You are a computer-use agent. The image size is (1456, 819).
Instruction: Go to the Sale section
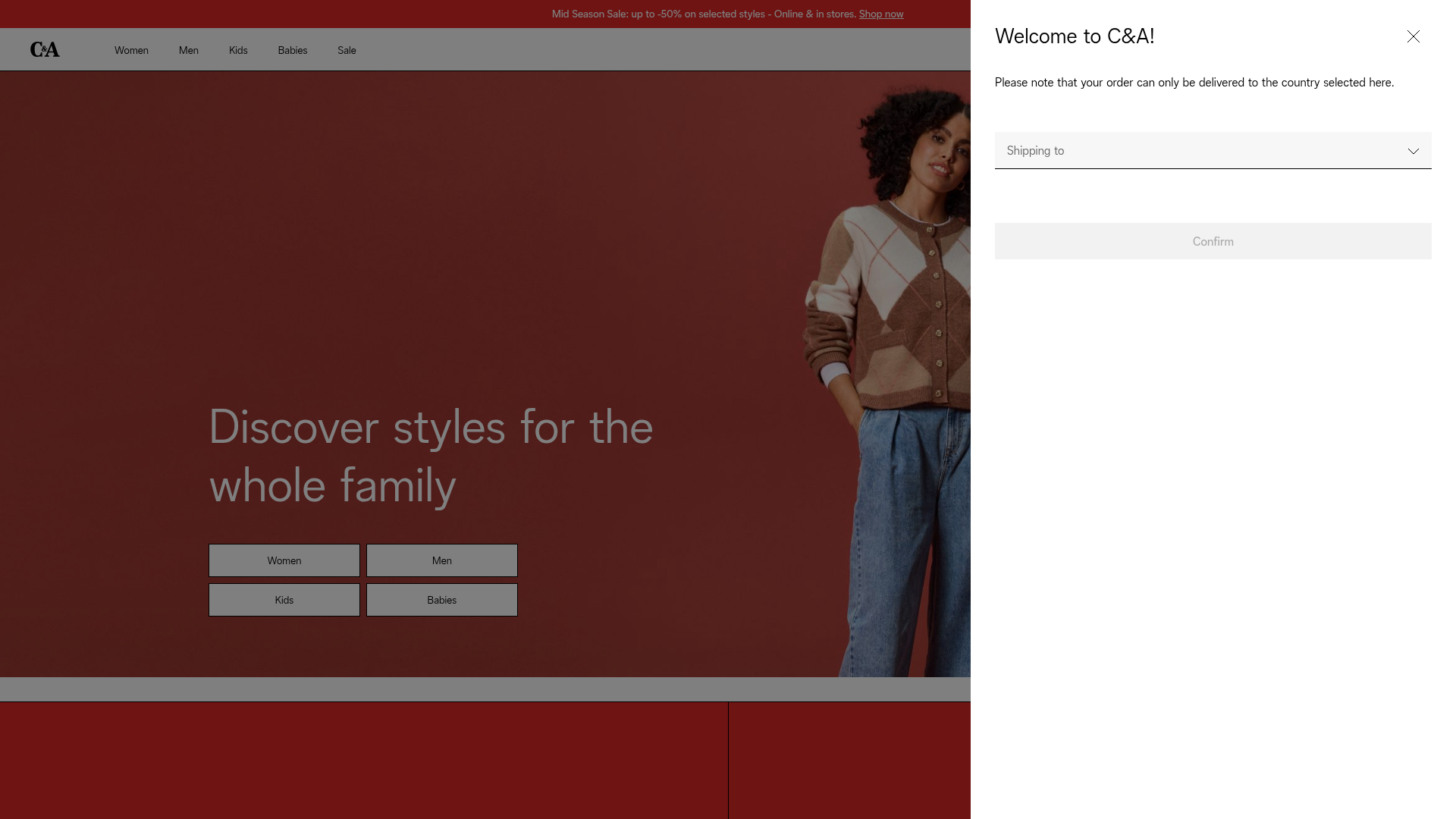point(347,50)
